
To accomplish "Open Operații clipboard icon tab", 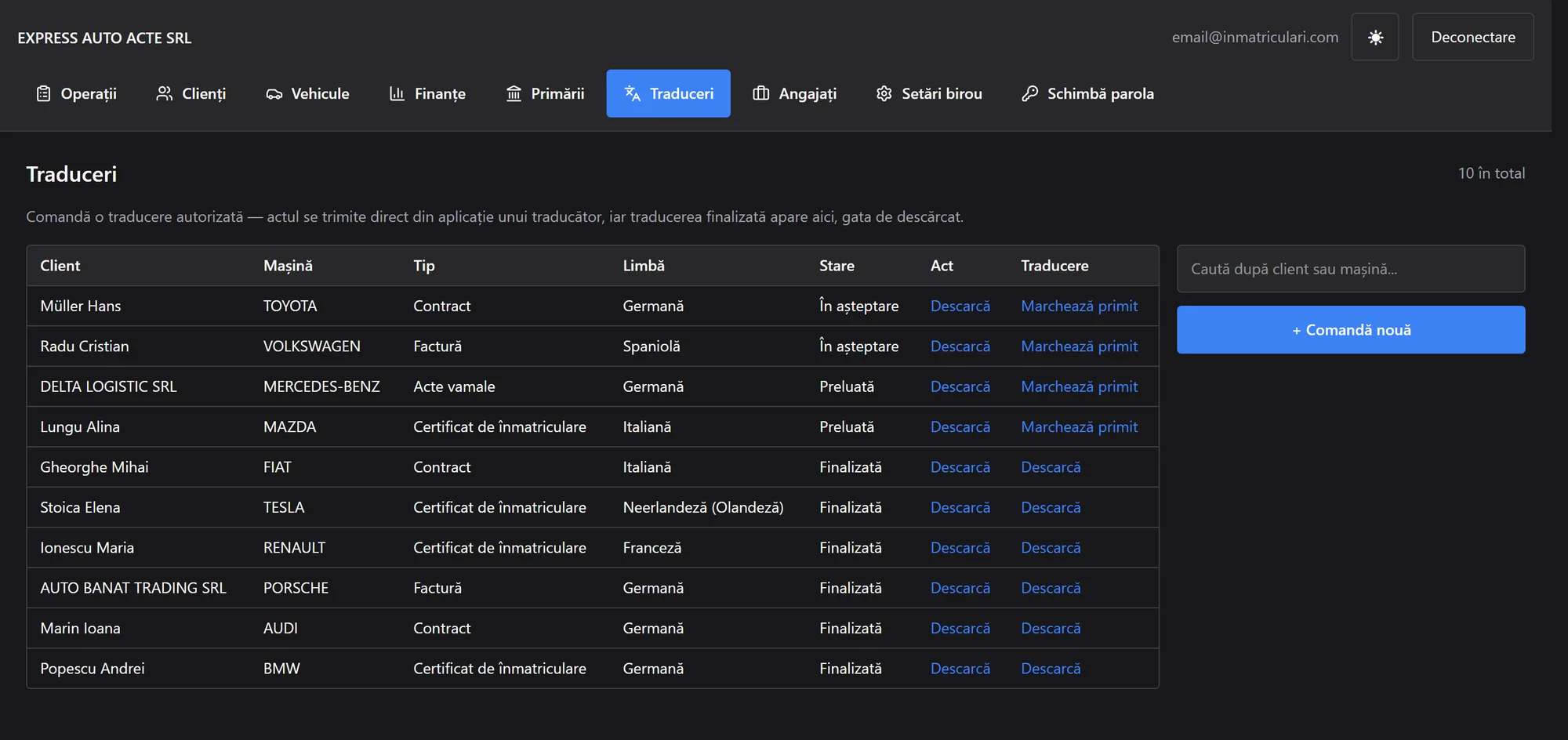I will (x=43, y=93).
